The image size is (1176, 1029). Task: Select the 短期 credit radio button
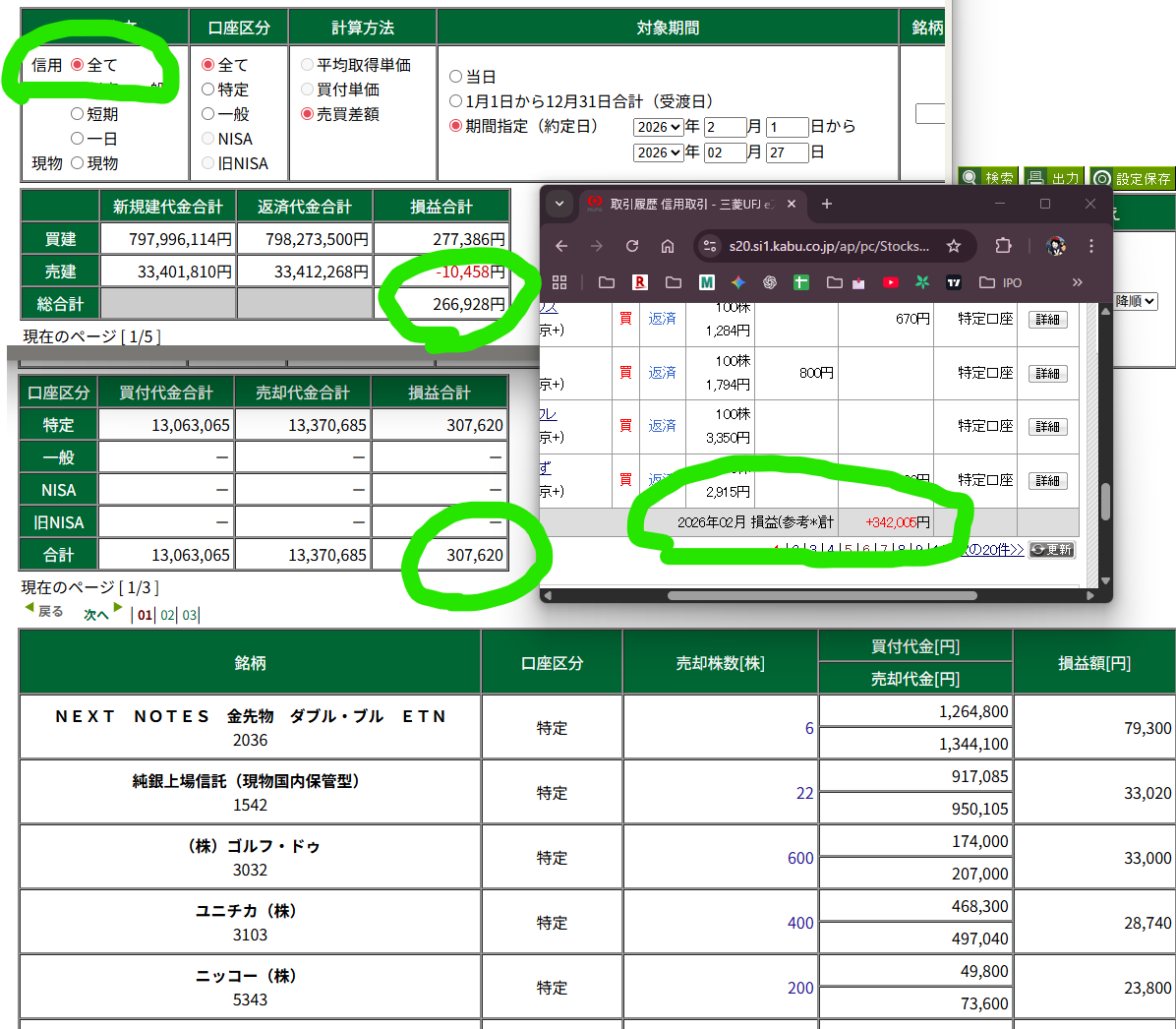click(x=78, y=114)
